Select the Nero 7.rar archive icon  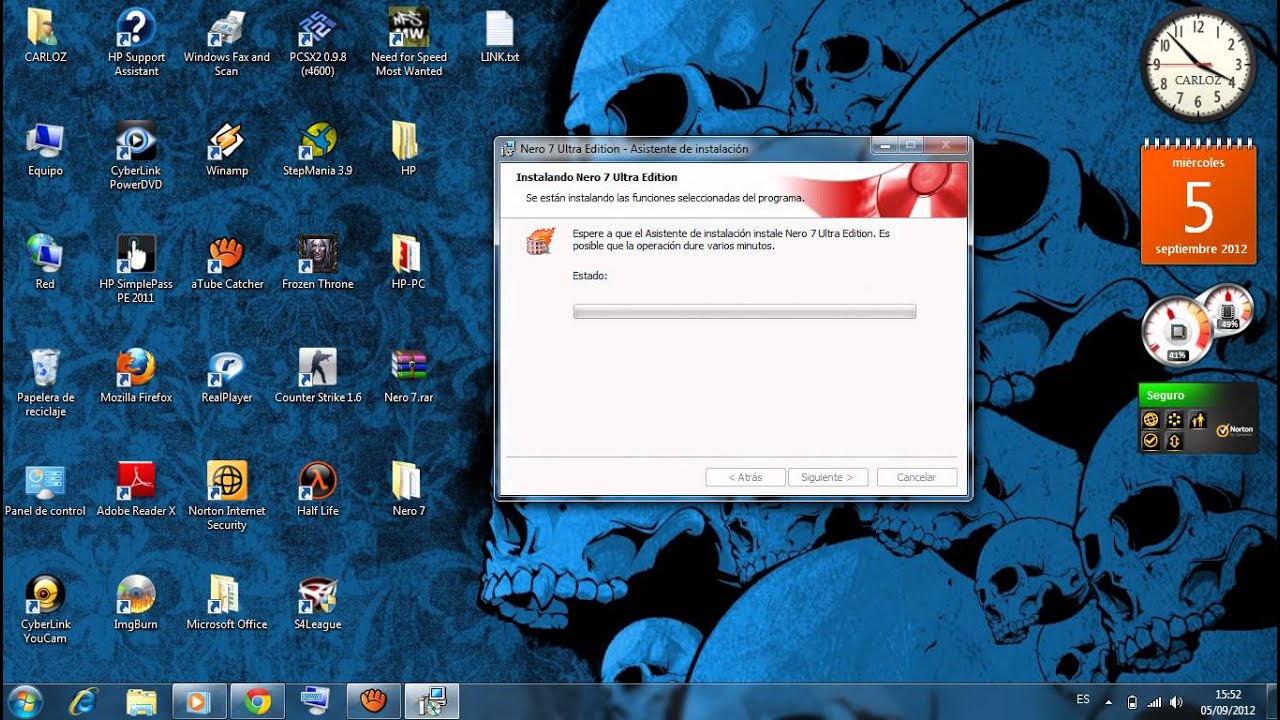click(408, 375)
